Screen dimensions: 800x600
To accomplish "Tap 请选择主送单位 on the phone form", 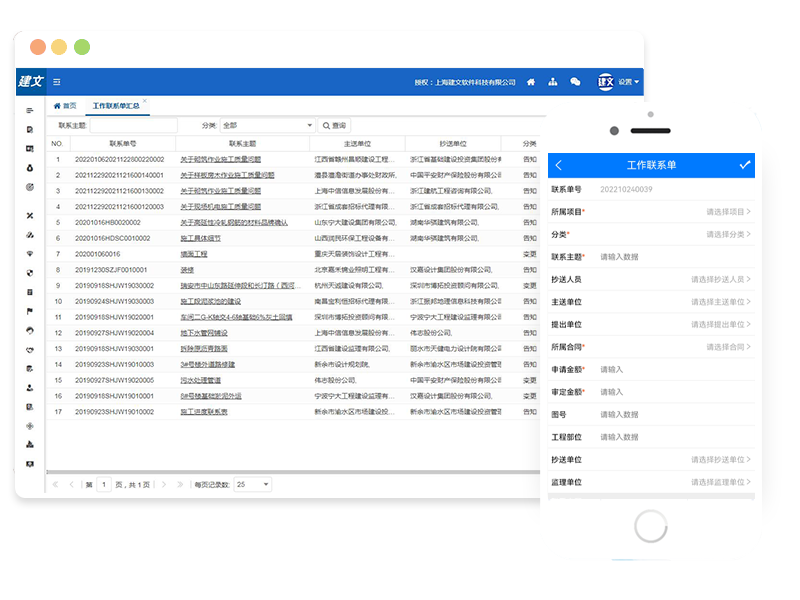I will [720, 302].
